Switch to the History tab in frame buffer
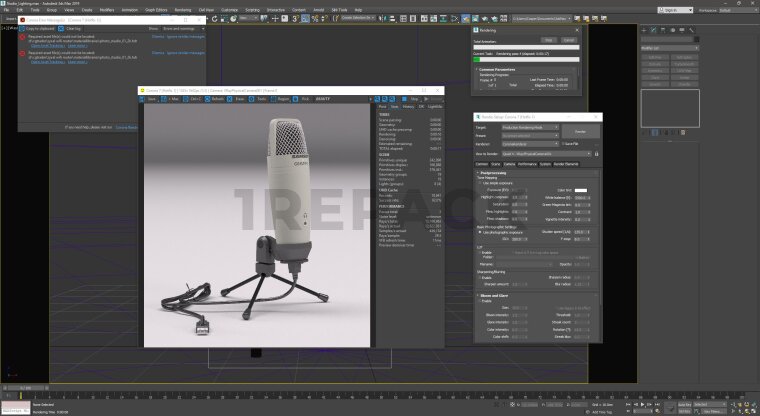This screenshot has height=416, width=760. tap(396, 107)
